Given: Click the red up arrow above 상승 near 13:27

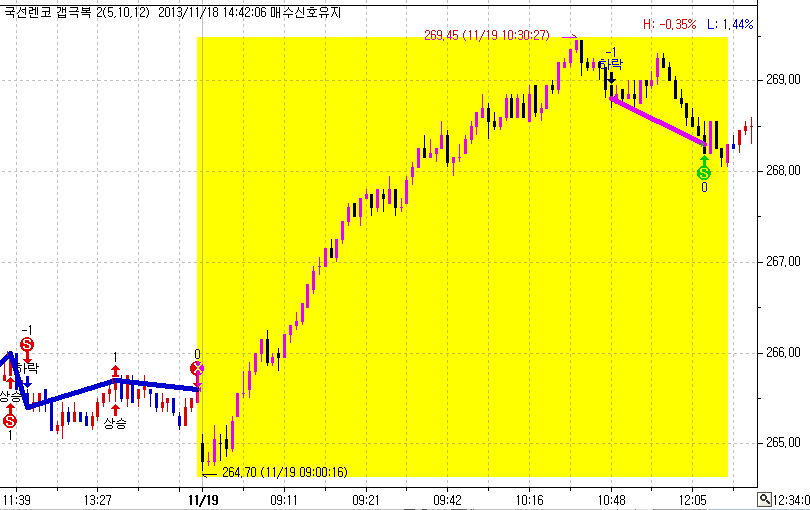Looking at the screenshot, I should [x=115, y=410].
